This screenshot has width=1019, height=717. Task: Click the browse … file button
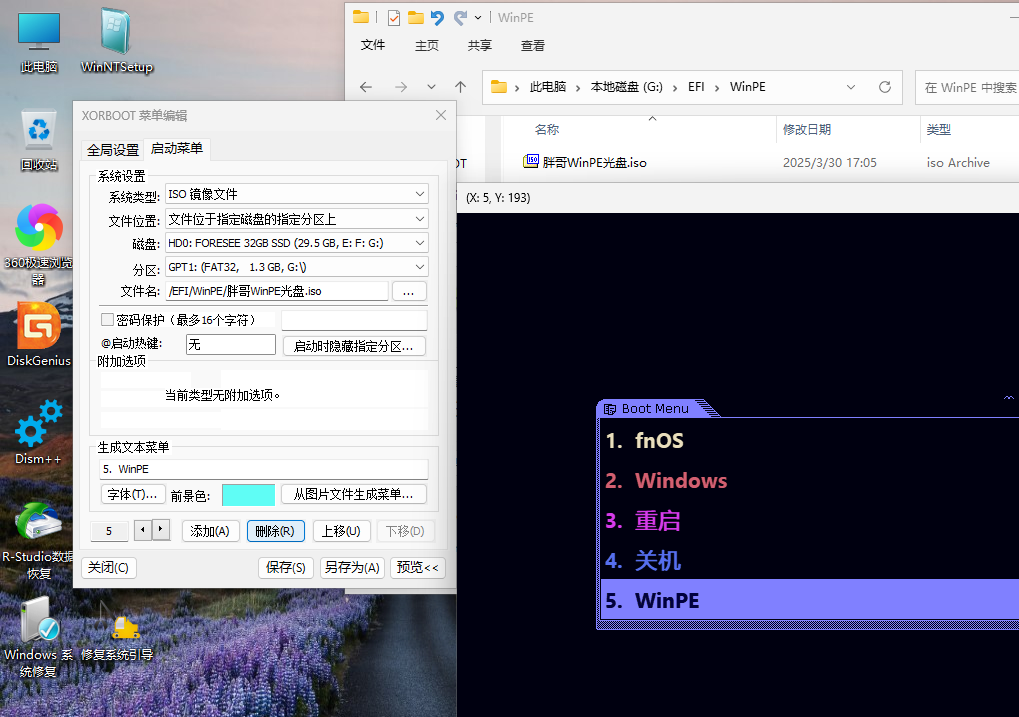click(409, 291)
